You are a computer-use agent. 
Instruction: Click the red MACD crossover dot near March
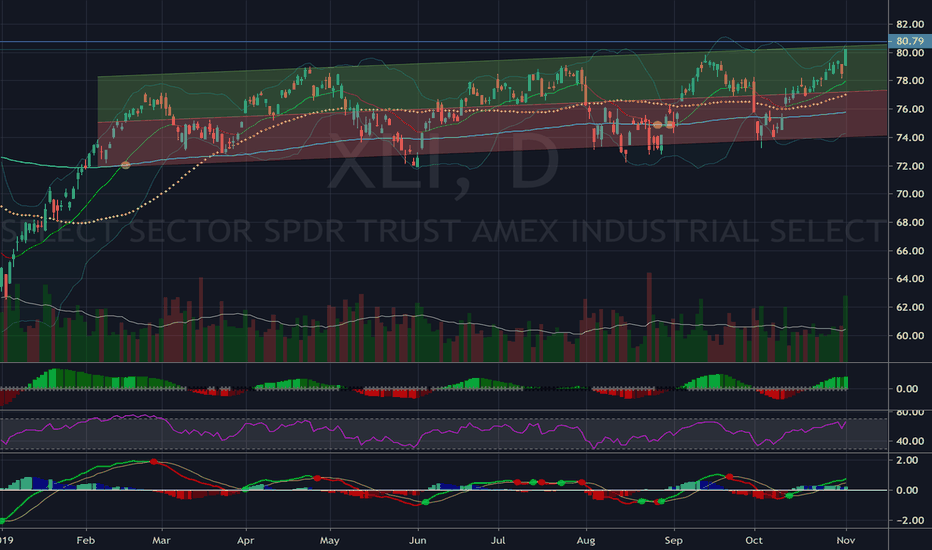click(x=153, y=461)
